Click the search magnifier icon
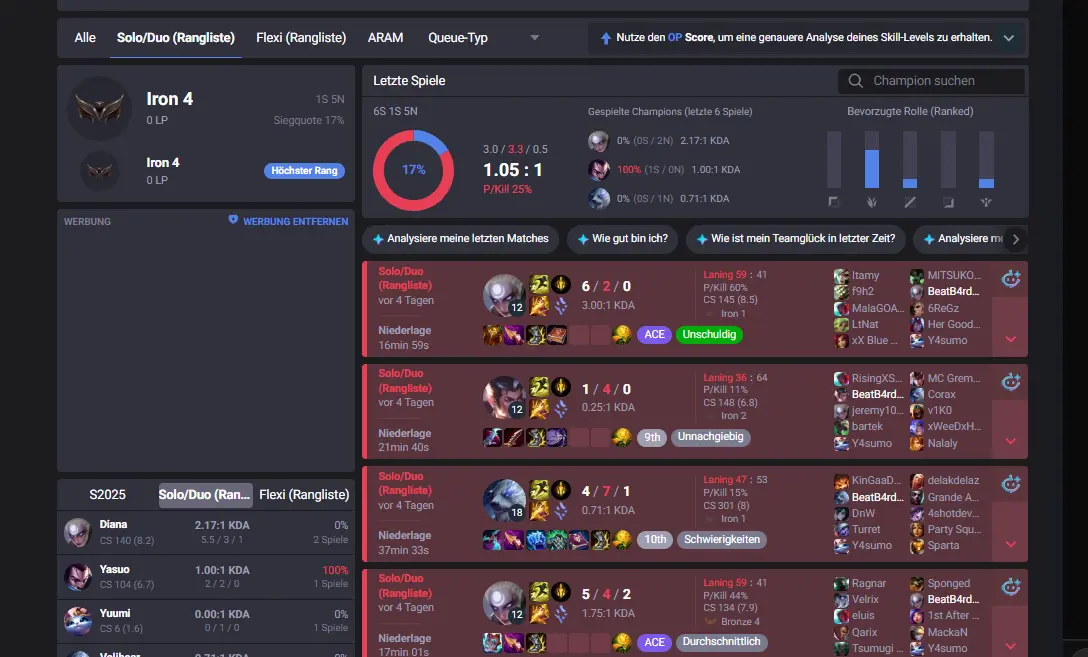 click(856, 81)
